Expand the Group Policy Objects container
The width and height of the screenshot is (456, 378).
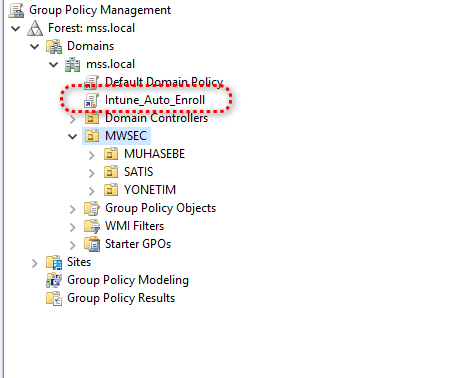click(x=73, y=209)
